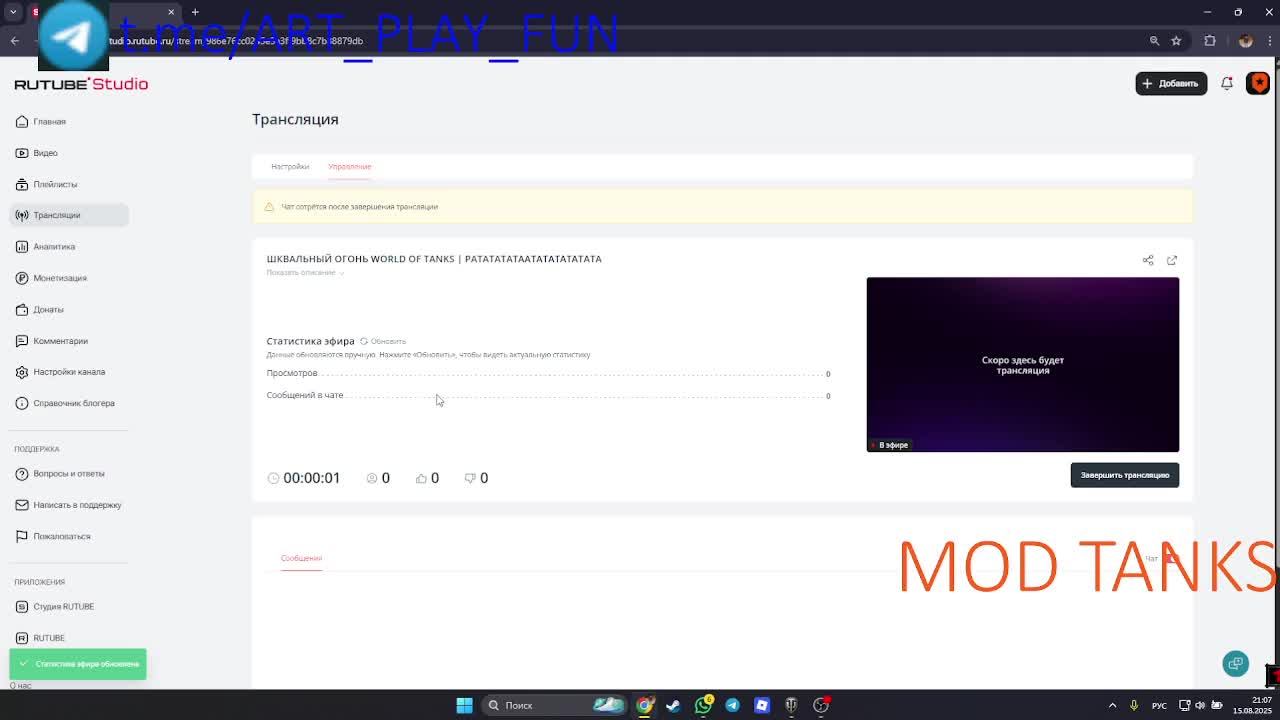Screen dimensions: 1280x720
Task: Click Обновить to refresh statistics
Action: [383, 341]
